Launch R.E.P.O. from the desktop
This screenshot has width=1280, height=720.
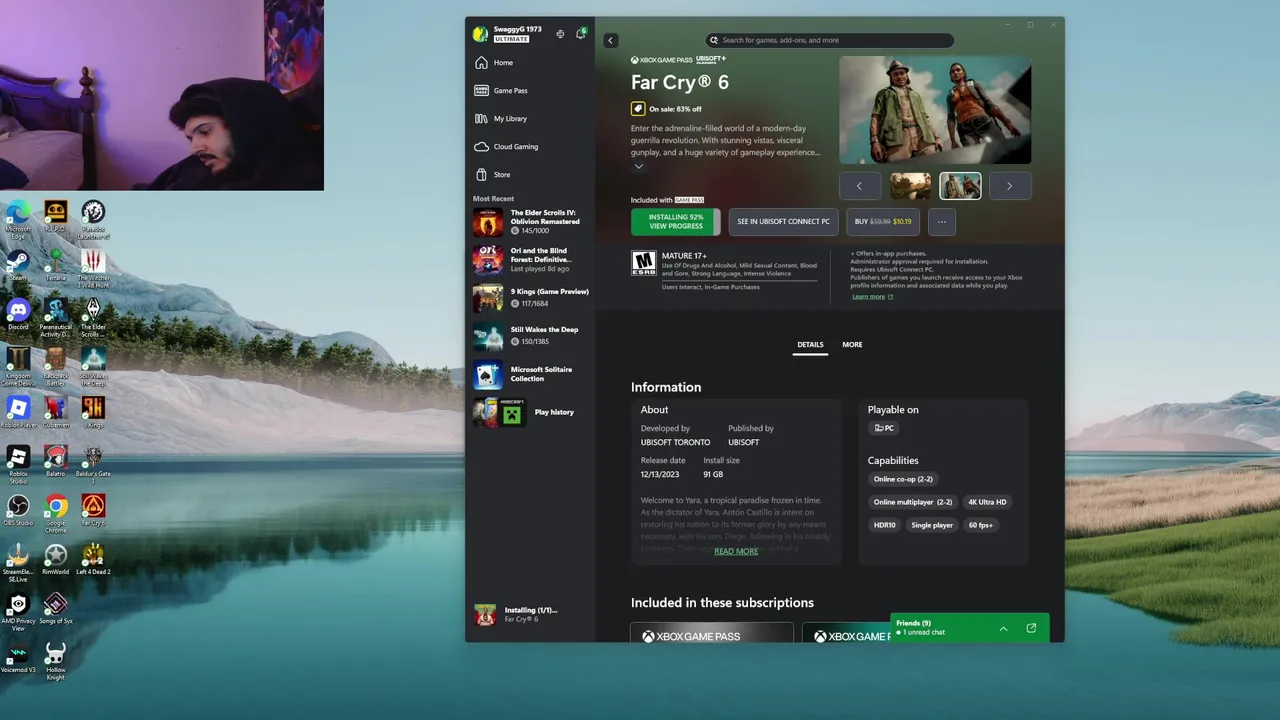click(56, 216)
